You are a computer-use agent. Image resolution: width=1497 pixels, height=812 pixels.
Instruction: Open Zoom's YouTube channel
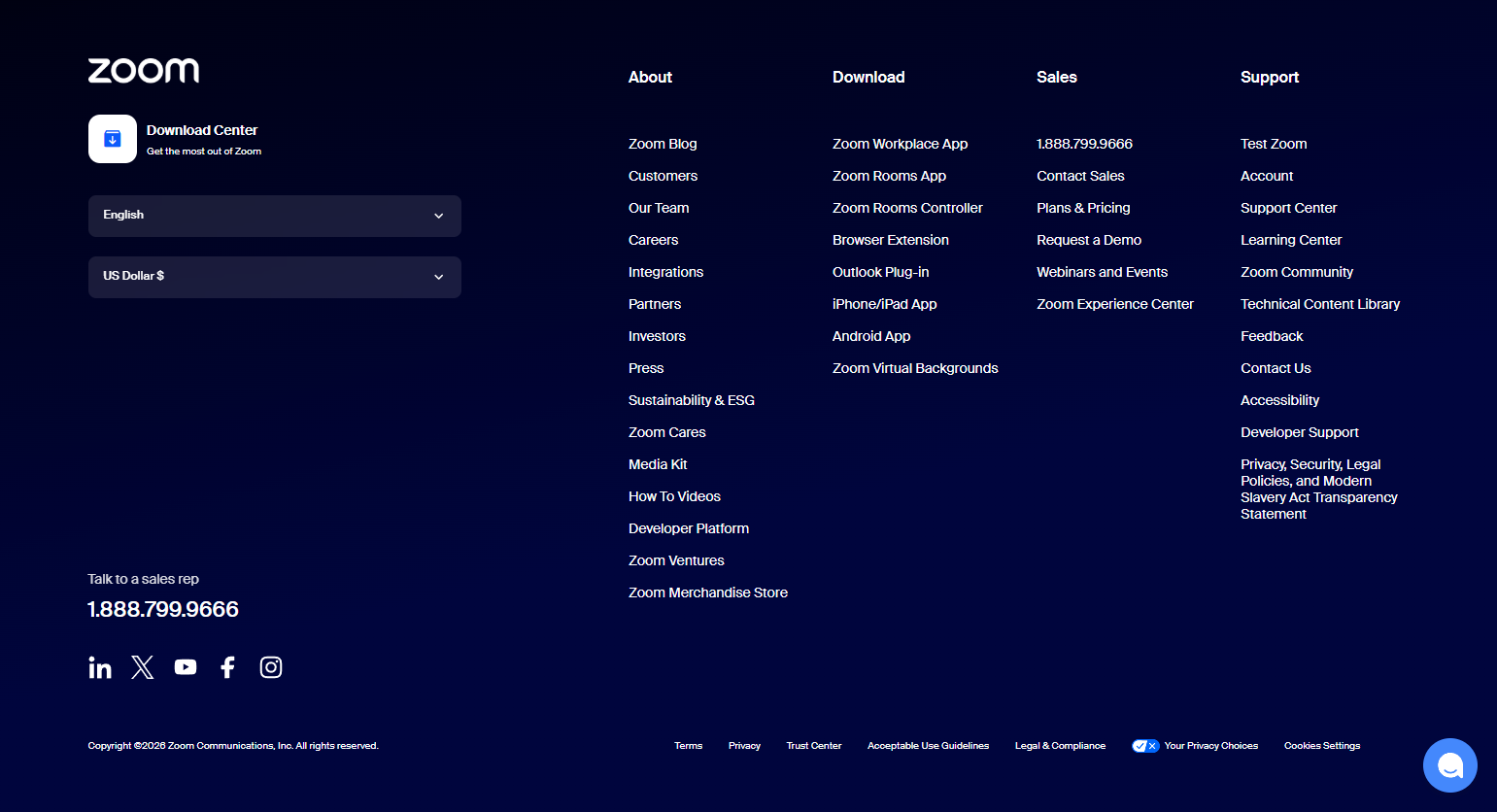tap(185, 667)
